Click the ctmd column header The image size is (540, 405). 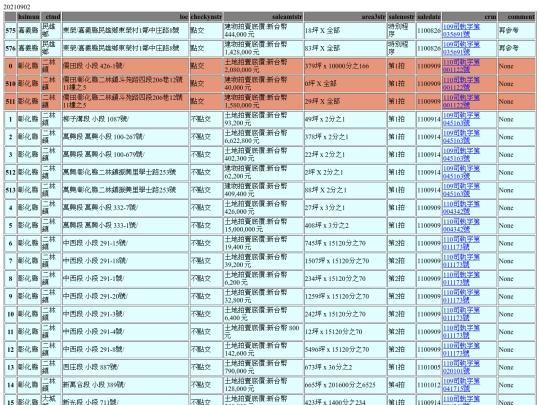[51, 17]
